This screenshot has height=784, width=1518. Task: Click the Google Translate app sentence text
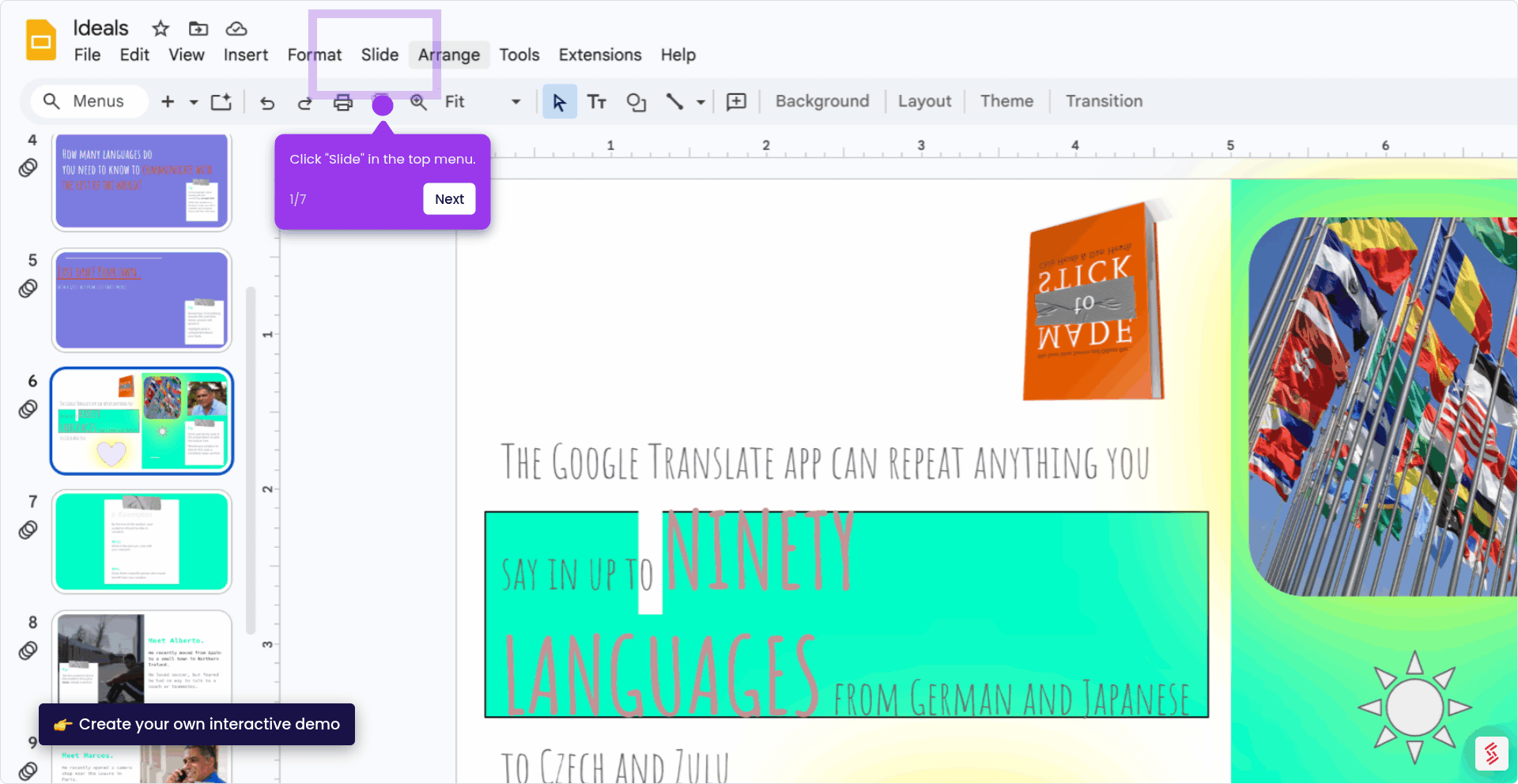(825, 462)
